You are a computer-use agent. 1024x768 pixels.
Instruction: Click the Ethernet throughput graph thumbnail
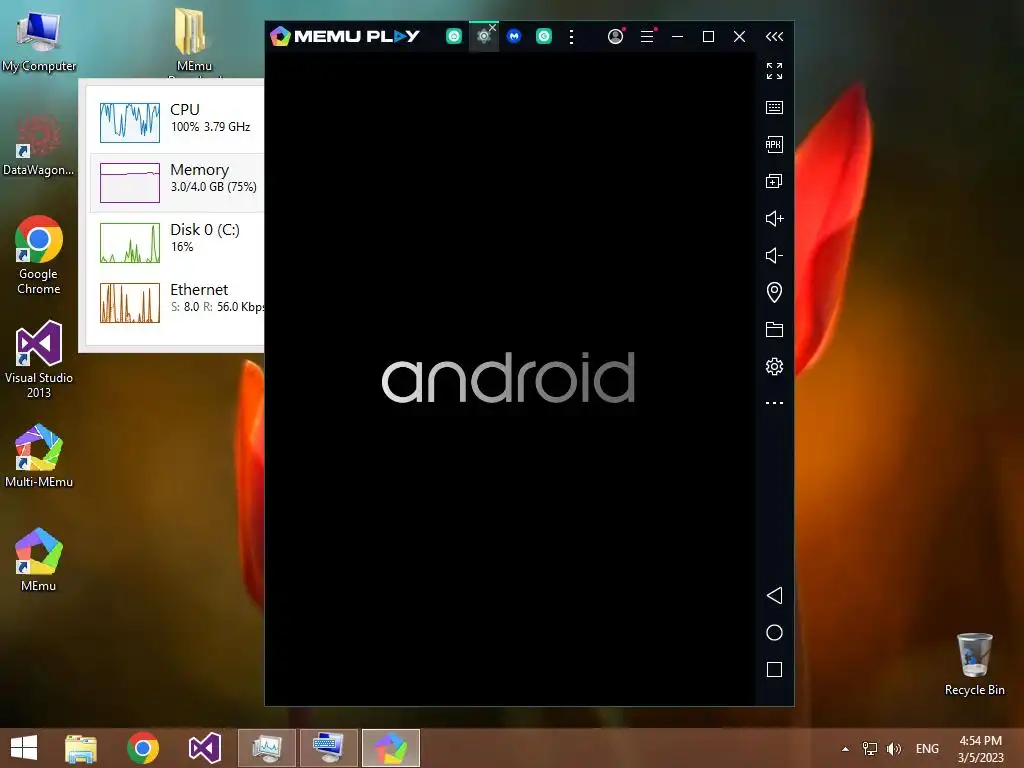[130, 302]
